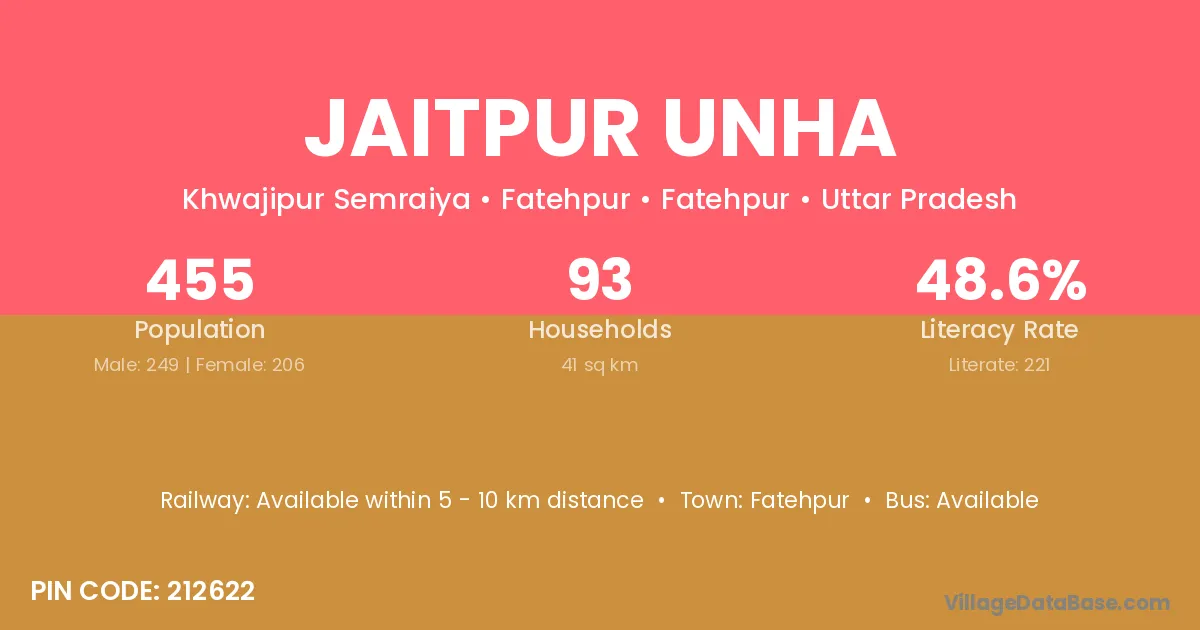Screen dimensions: 1200x630
Task: Click the 455 population figure
Action: (x=200, y=280)
